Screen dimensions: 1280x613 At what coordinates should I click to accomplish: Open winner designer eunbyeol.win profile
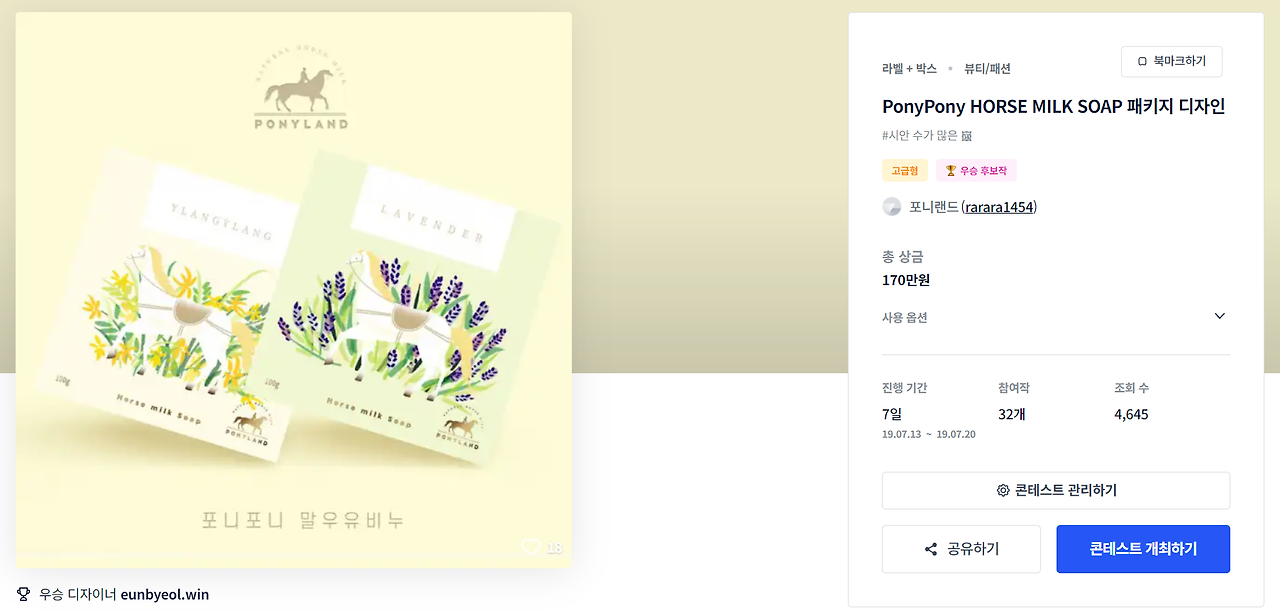pos(165,594)
